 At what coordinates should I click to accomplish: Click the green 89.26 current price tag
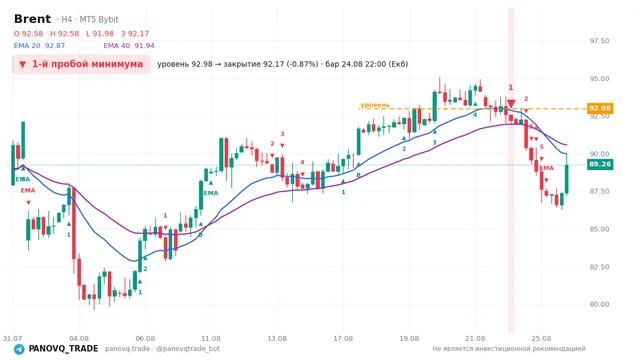(600, 164)
